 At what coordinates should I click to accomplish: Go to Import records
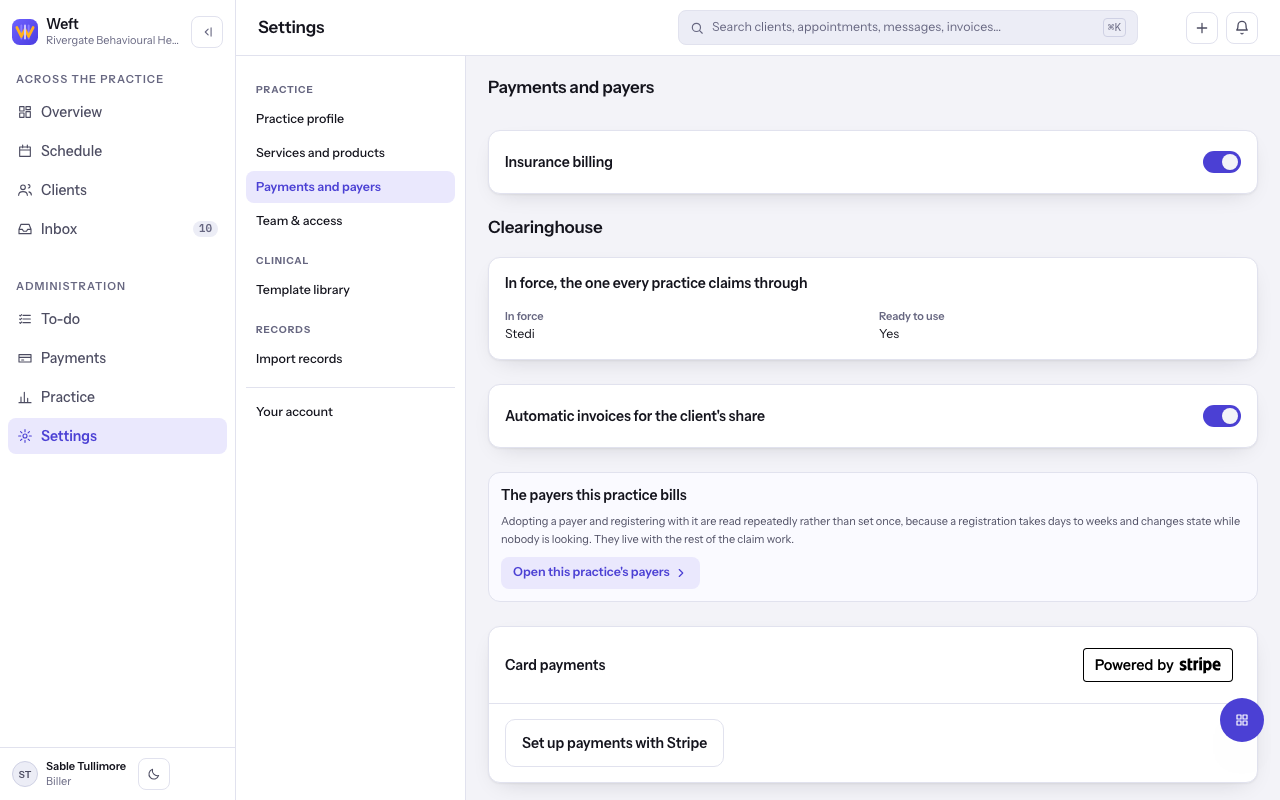[x=350, y=359]
